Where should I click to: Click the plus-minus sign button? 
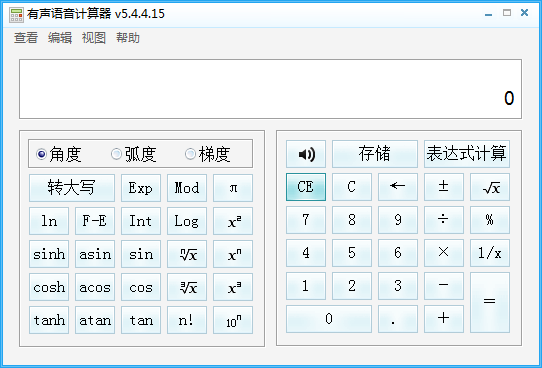[x=443, y=187]
